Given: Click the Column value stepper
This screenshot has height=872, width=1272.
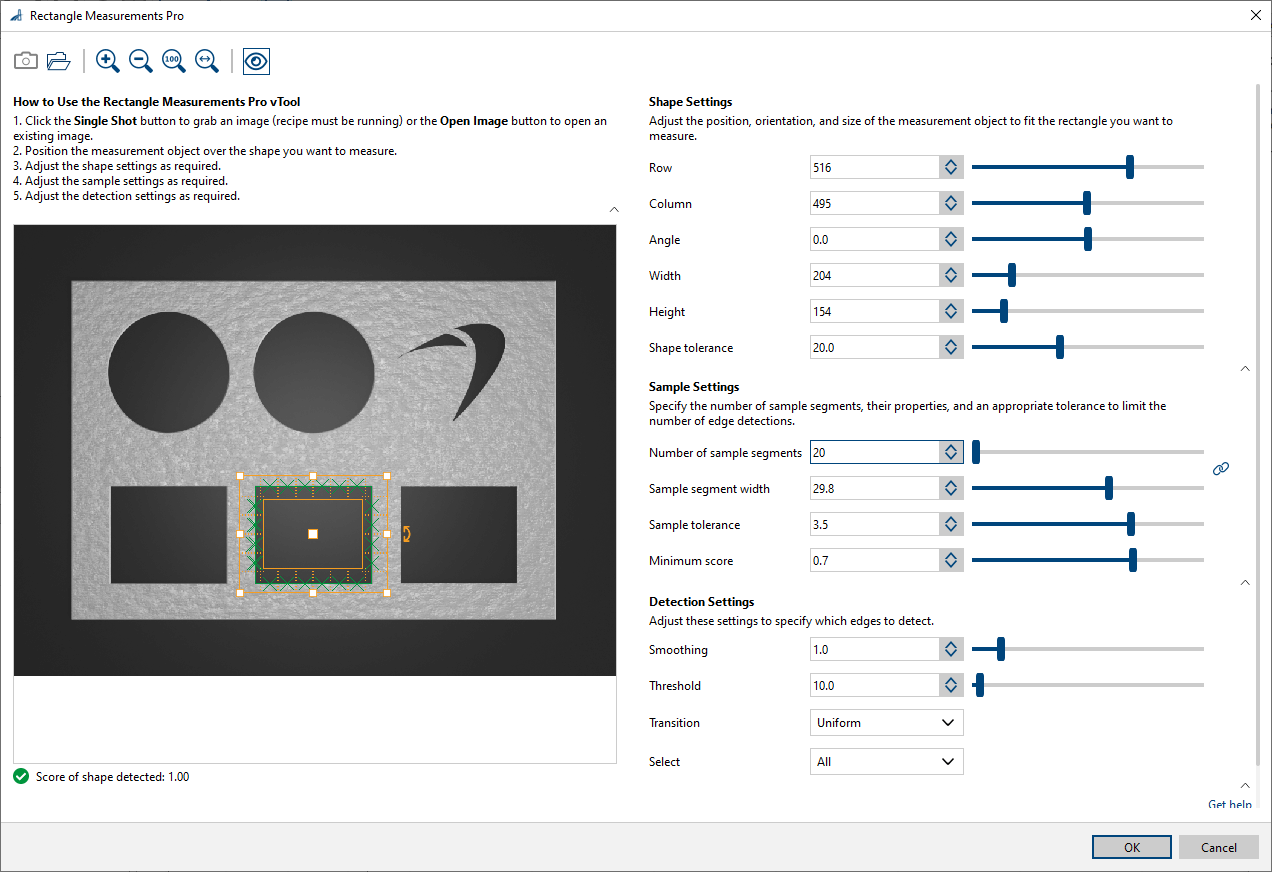Looking at the screenshot, I should point(951,204).
